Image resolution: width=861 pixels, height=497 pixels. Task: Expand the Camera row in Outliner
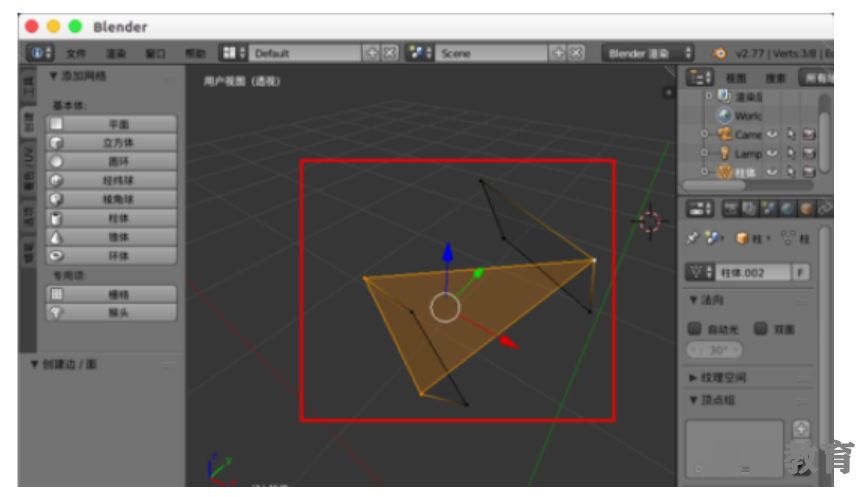tap(704, 134)
